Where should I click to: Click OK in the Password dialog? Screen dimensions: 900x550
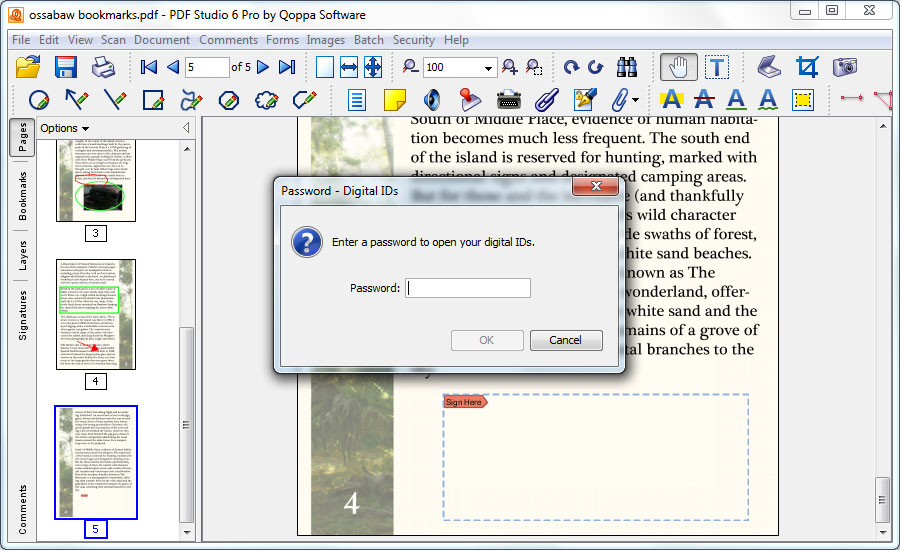[487, 340]
